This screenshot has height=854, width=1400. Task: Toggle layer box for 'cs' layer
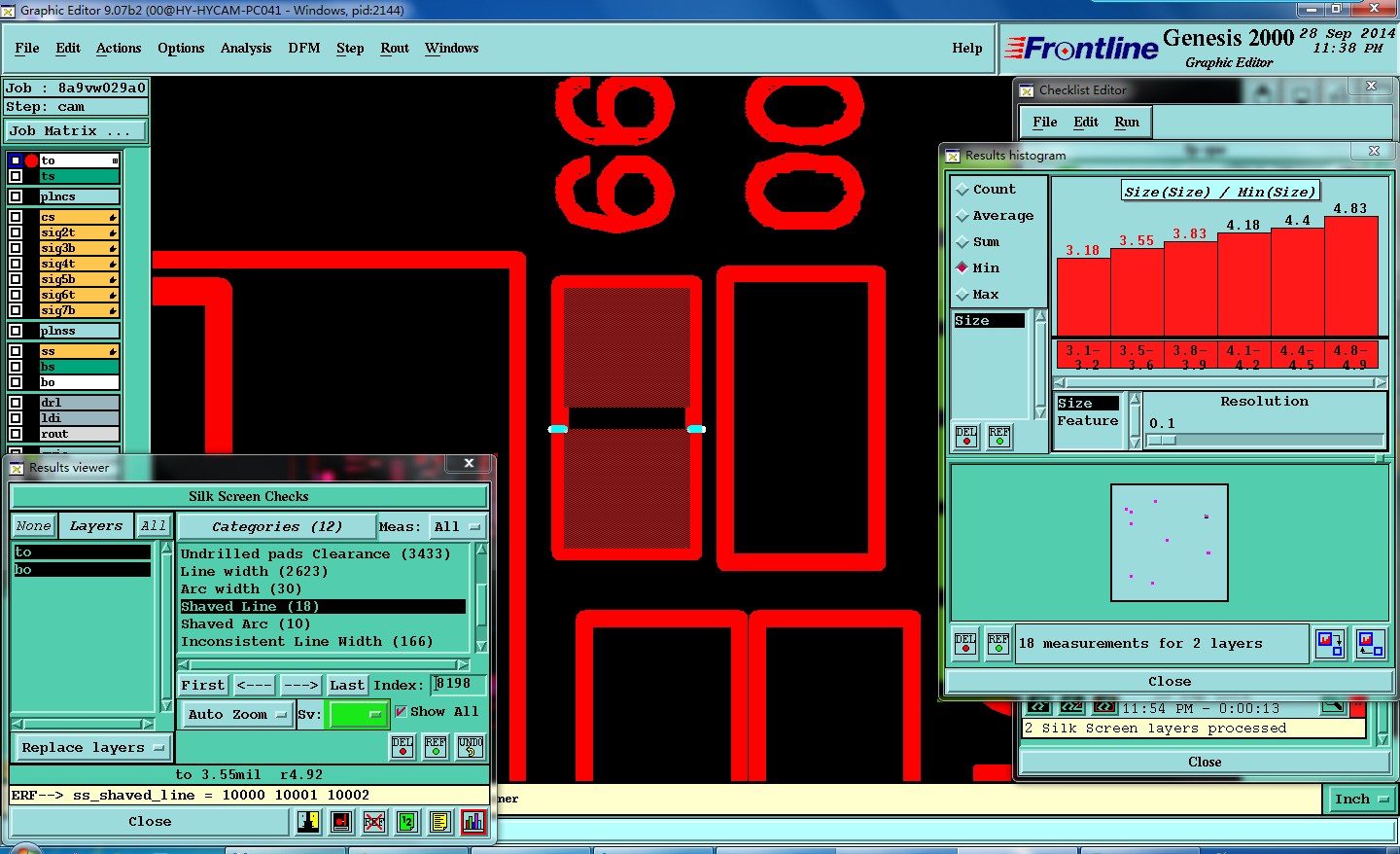coord(16,217)
